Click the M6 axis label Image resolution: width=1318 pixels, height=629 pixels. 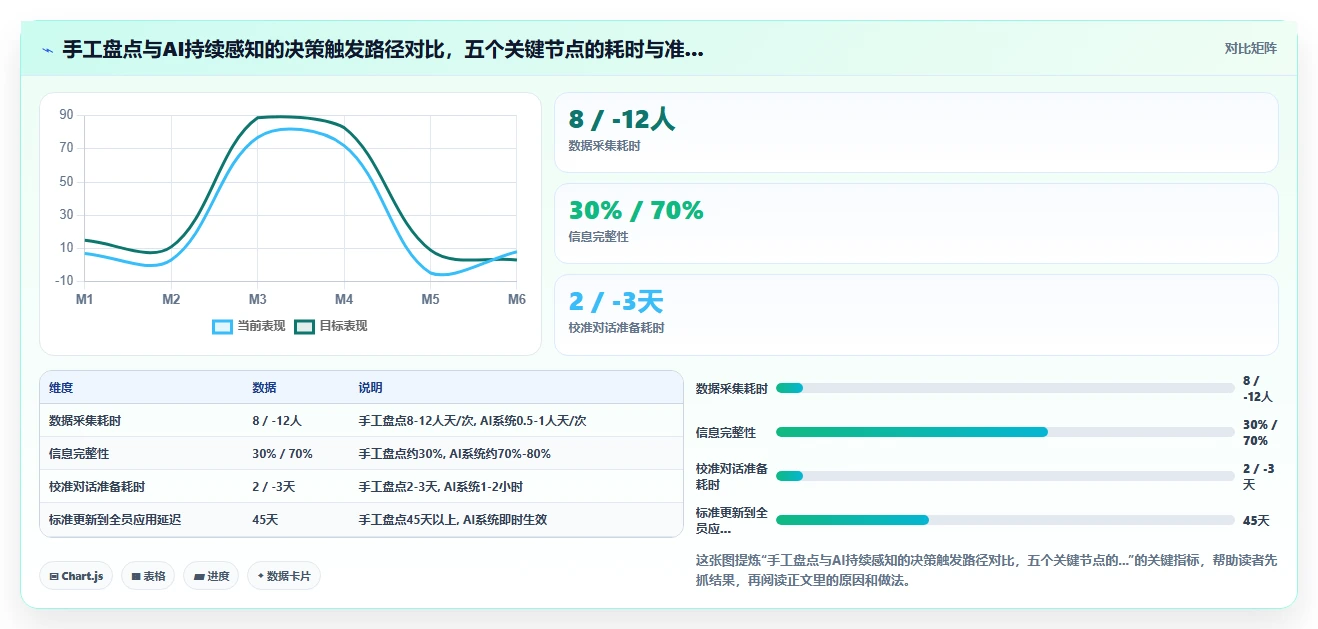(x=517, y=299)
